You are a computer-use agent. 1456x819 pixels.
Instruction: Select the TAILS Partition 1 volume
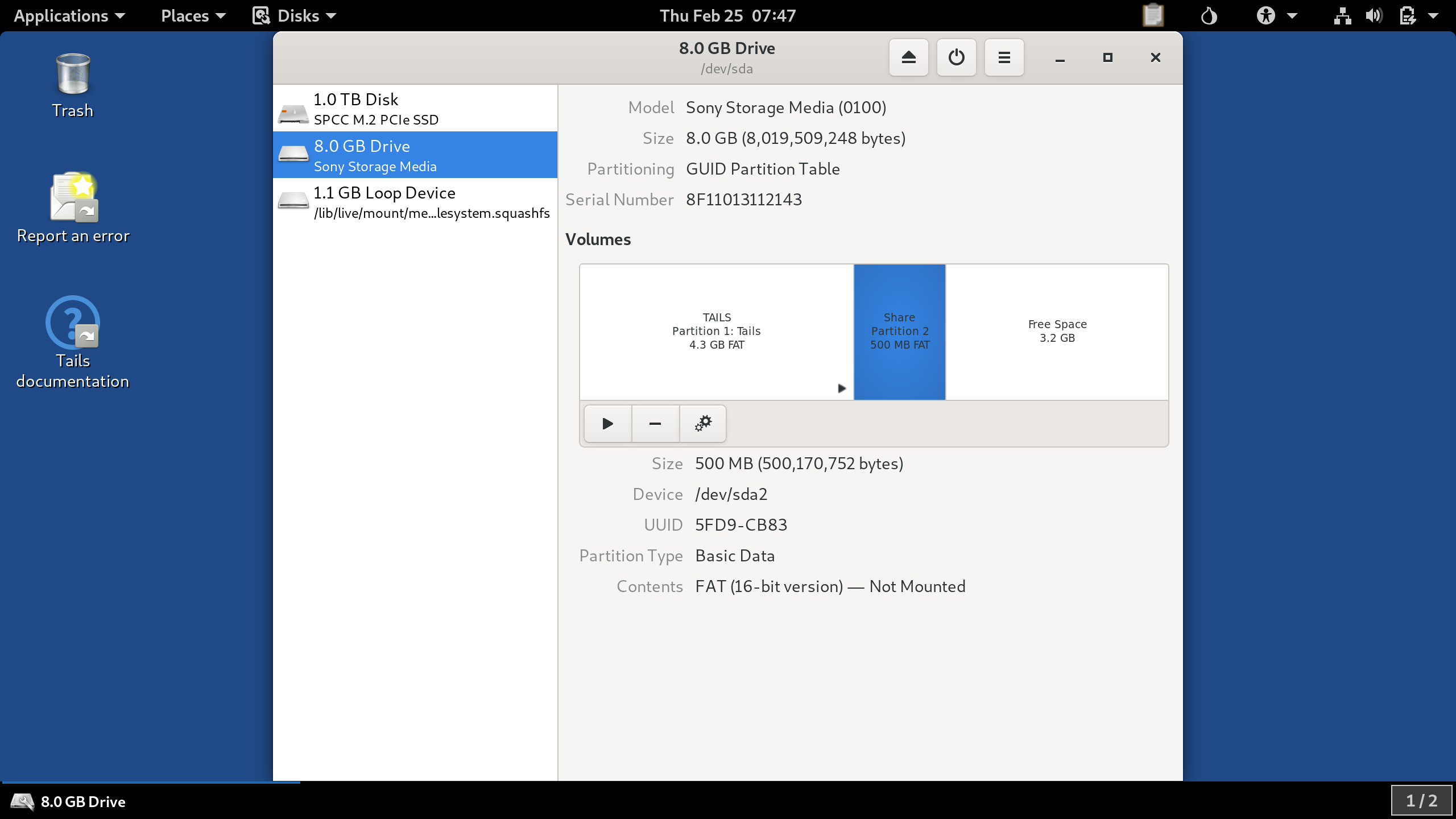(x=715, y=331)
